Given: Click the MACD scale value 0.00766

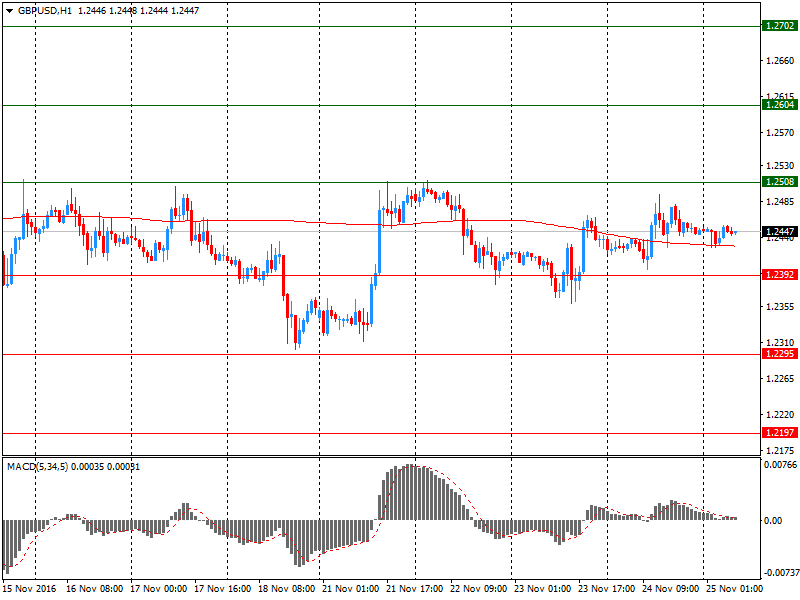Looking at the screenshot, I should point(780,465).
